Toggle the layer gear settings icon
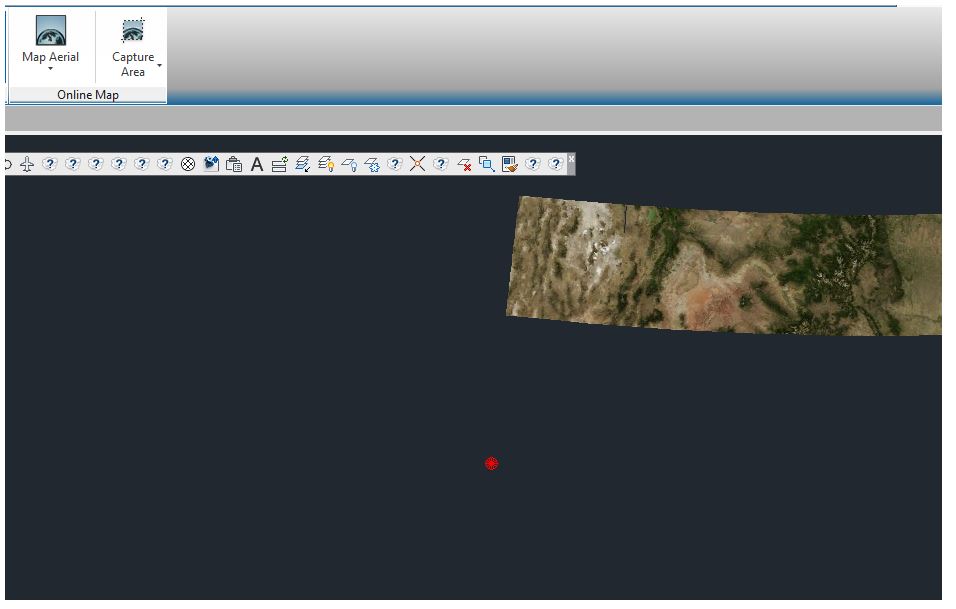Viewport: 956px width, 609px height. pyautogui.click(x=371, y=164)
